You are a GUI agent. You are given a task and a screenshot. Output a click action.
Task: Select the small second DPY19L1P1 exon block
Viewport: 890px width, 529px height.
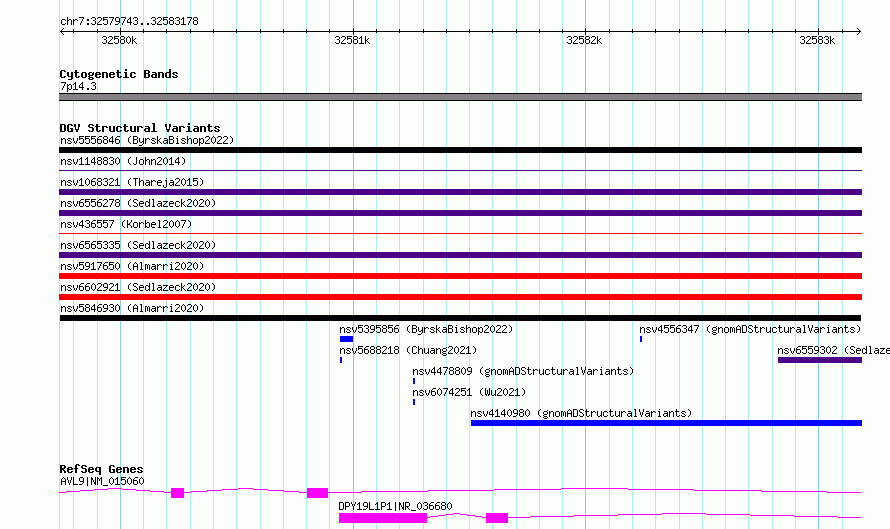coord(497,518)
